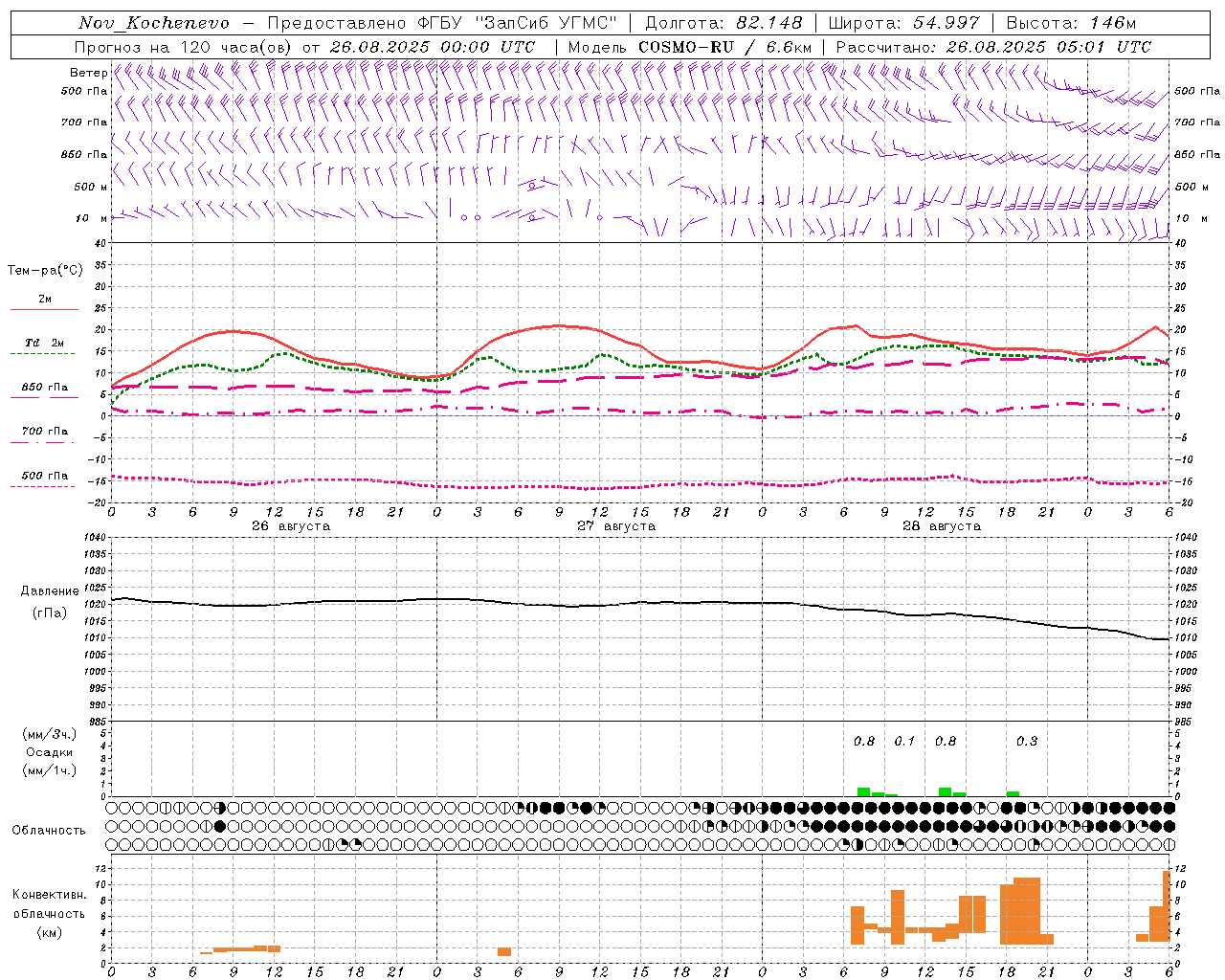Click the Осадки precipitation label
The height and width of the screenshot is (980, 1225).
pyautogui.click(x=50, y=752)
